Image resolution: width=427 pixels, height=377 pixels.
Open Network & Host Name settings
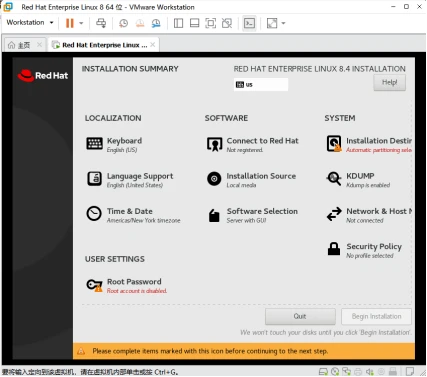tap(369, 215)
